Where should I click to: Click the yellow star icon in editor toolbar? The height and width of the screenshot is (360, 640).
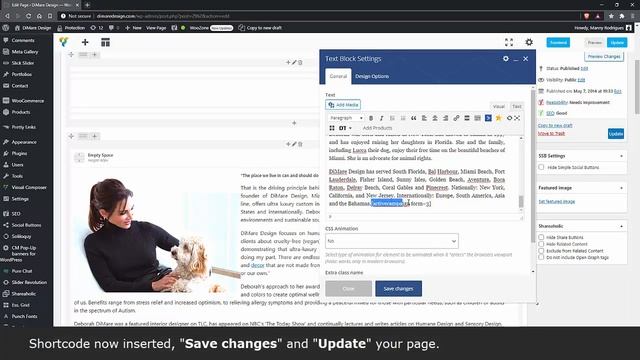click(498, 118)
